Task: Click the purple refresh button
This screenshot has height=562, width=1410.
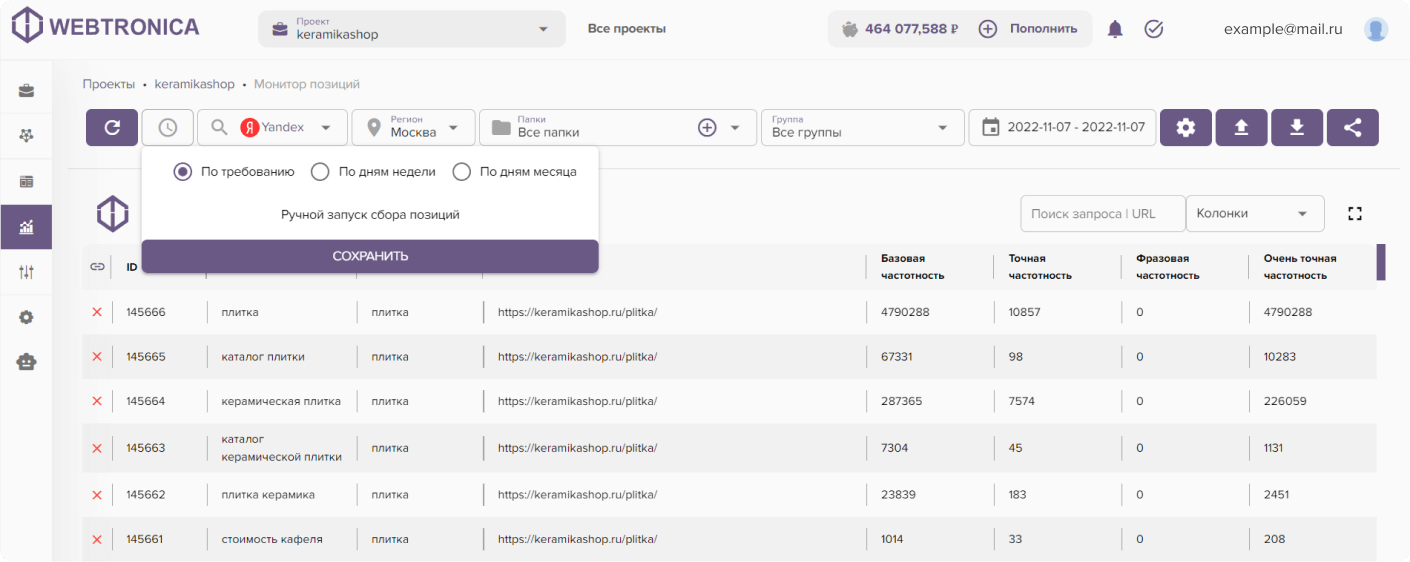Action: [x=112, y=127]
